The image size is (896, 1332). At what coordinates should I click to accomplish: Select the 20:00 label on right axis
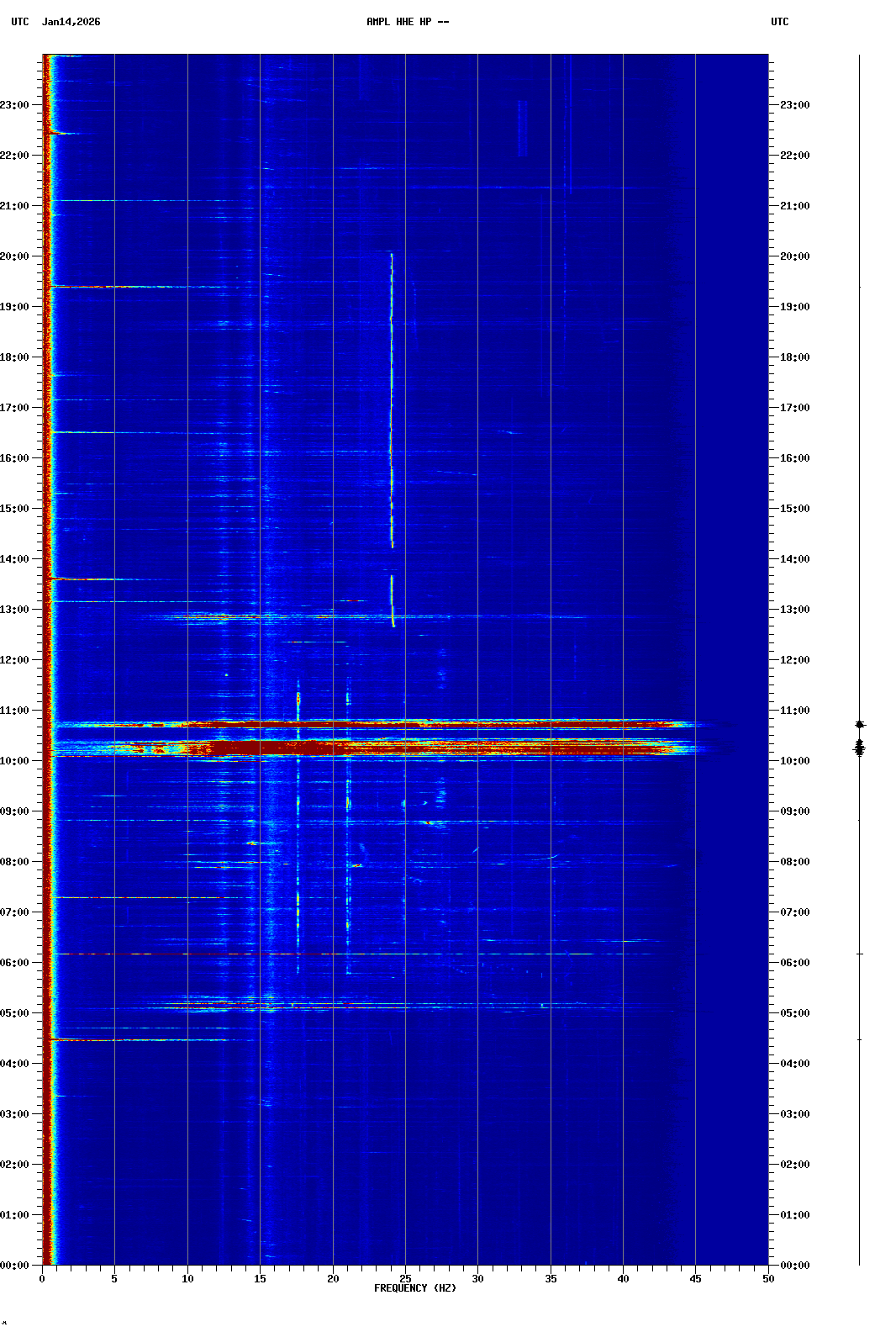tap(794, 256)
